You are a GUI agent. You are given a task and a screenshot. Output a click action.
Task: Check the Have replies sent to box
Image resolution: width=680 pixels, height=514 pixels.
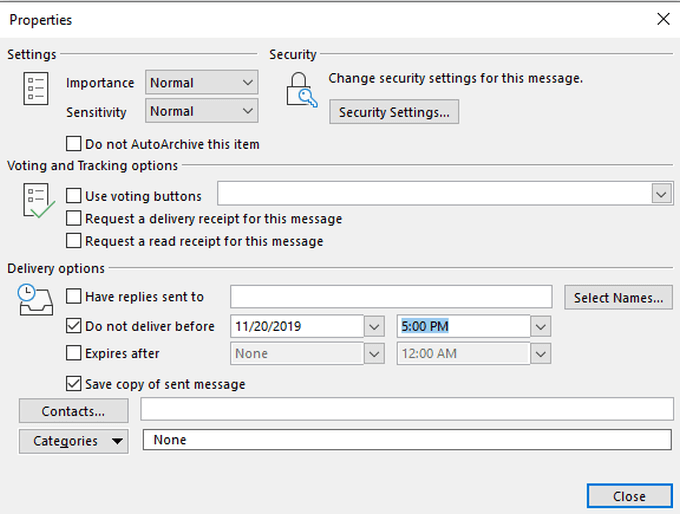(74, 297)
